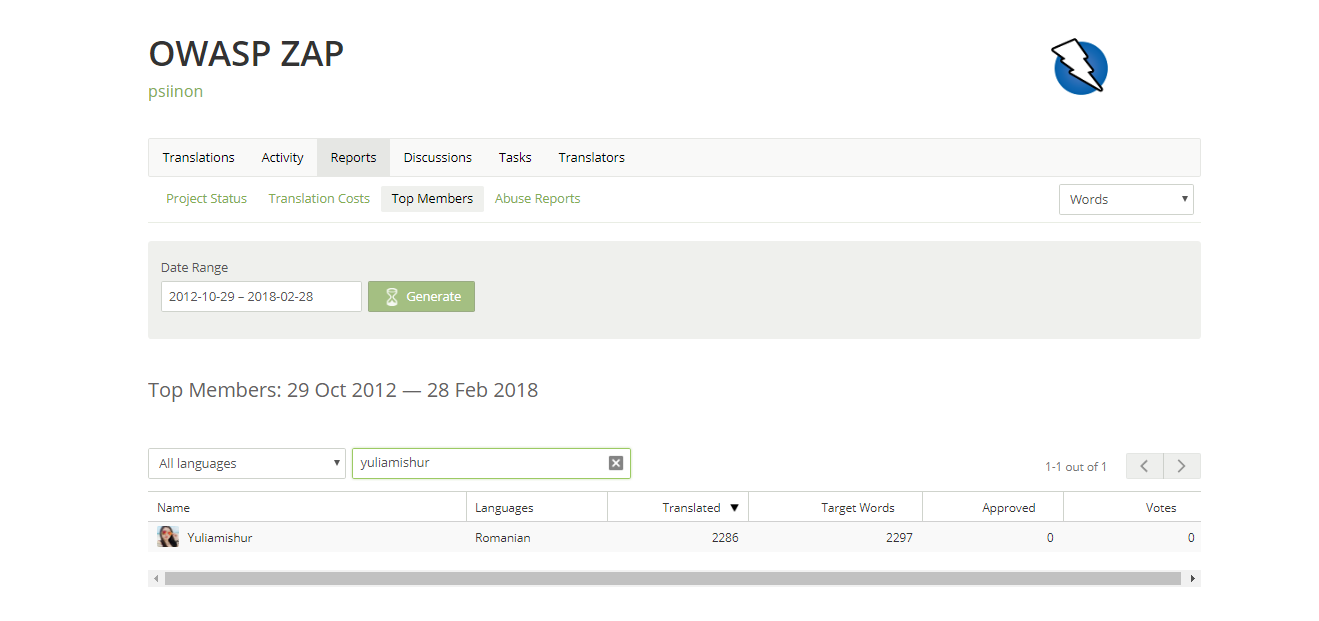
Task: Click the 2297 target words value
Action: (x=899, y=537)
